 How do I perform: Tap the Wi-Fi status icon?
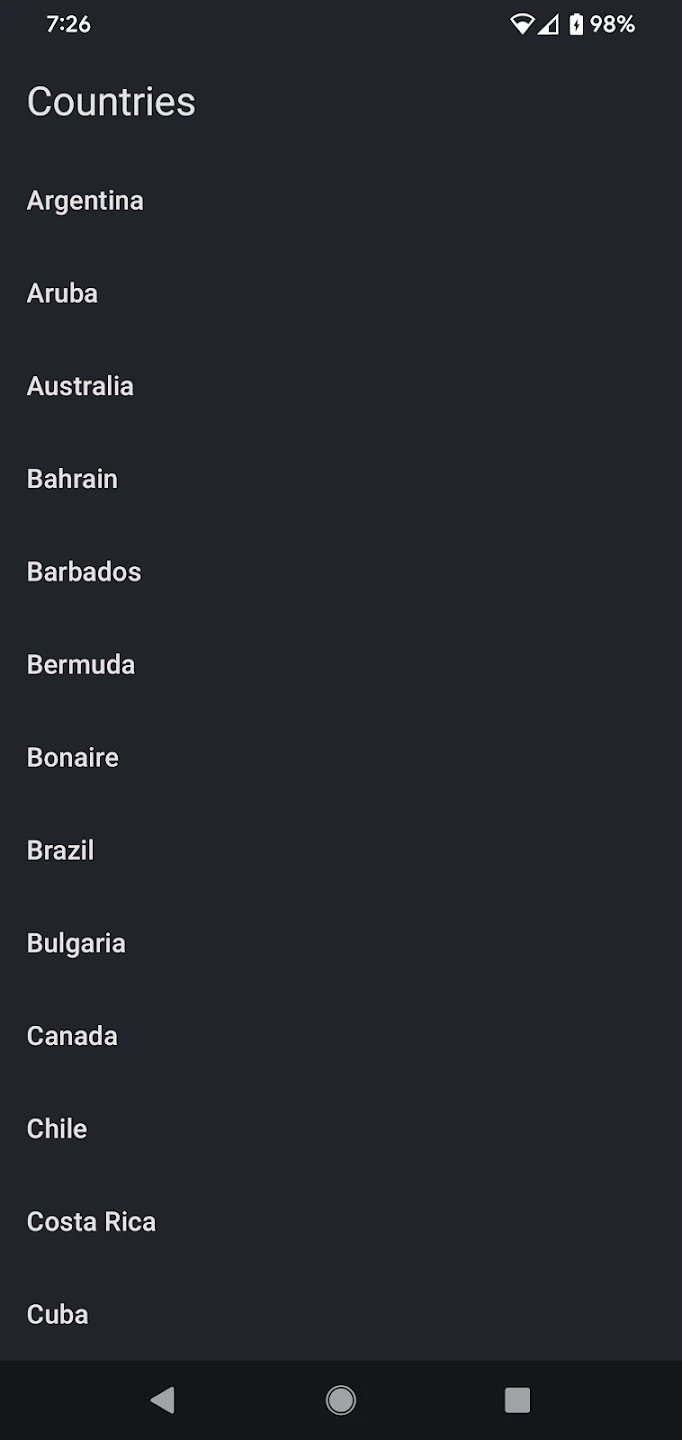click(522, 24)
